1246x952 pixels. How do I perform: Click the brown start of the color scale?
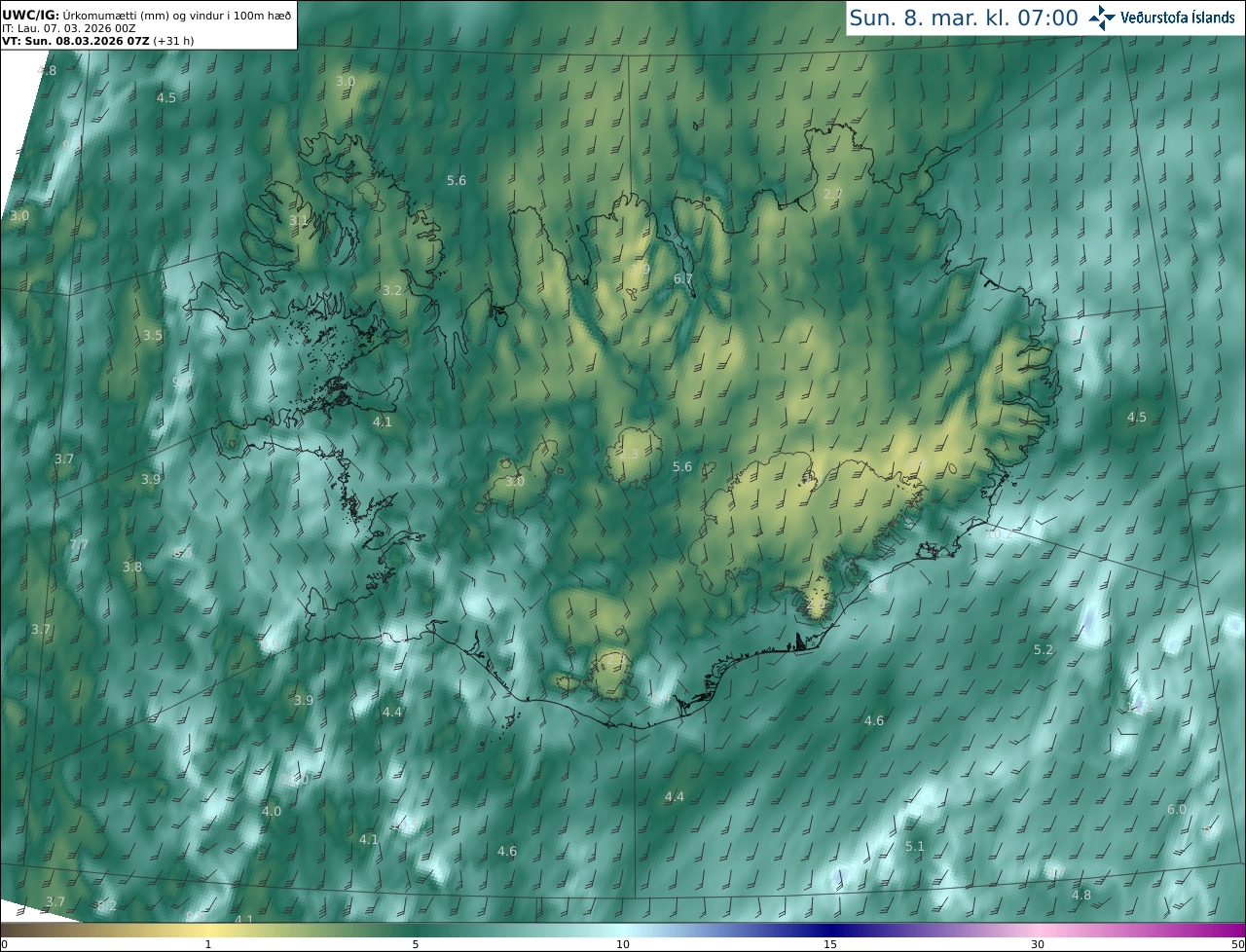(x=19, y=930)
